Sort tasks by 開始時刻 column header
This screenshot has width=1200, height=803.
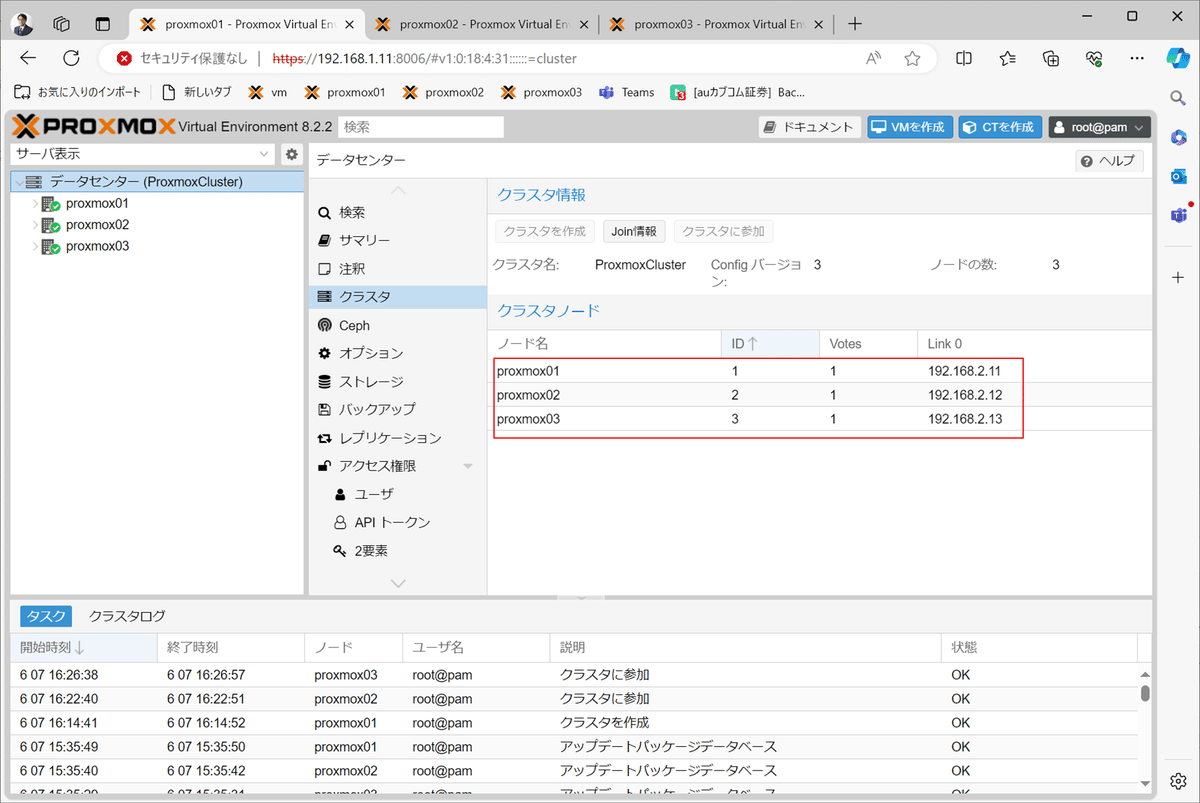pyautogui.click(x=84, y=648)
